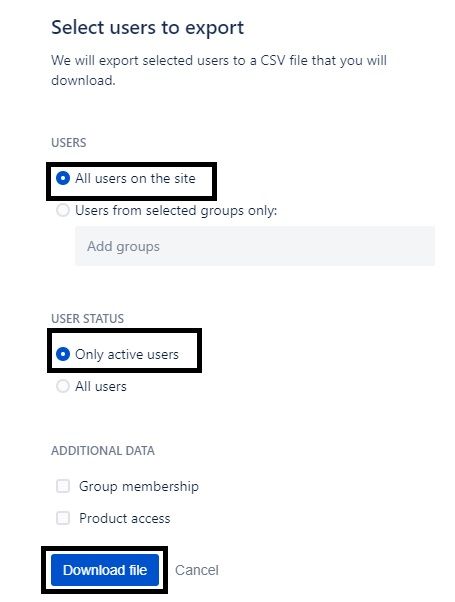Tick the Product access checkbox
455x602 pixels.
(x=63, y=518)
